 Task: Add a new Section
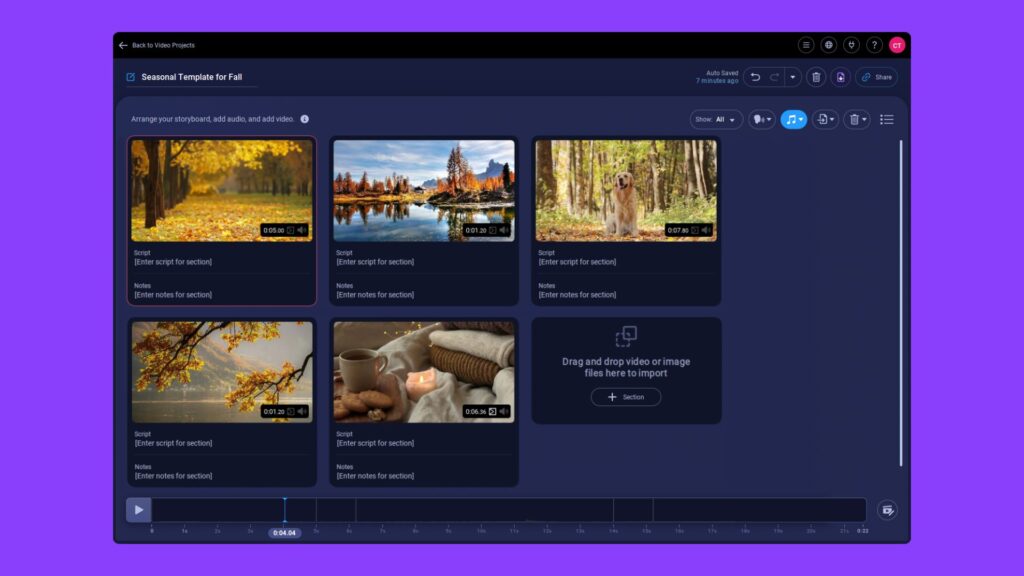click(626, 397)
